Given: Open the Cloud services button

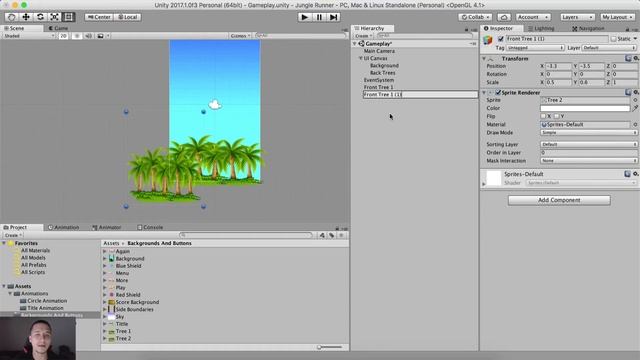Looking at the screenshot, I should [x=504, y=17].
